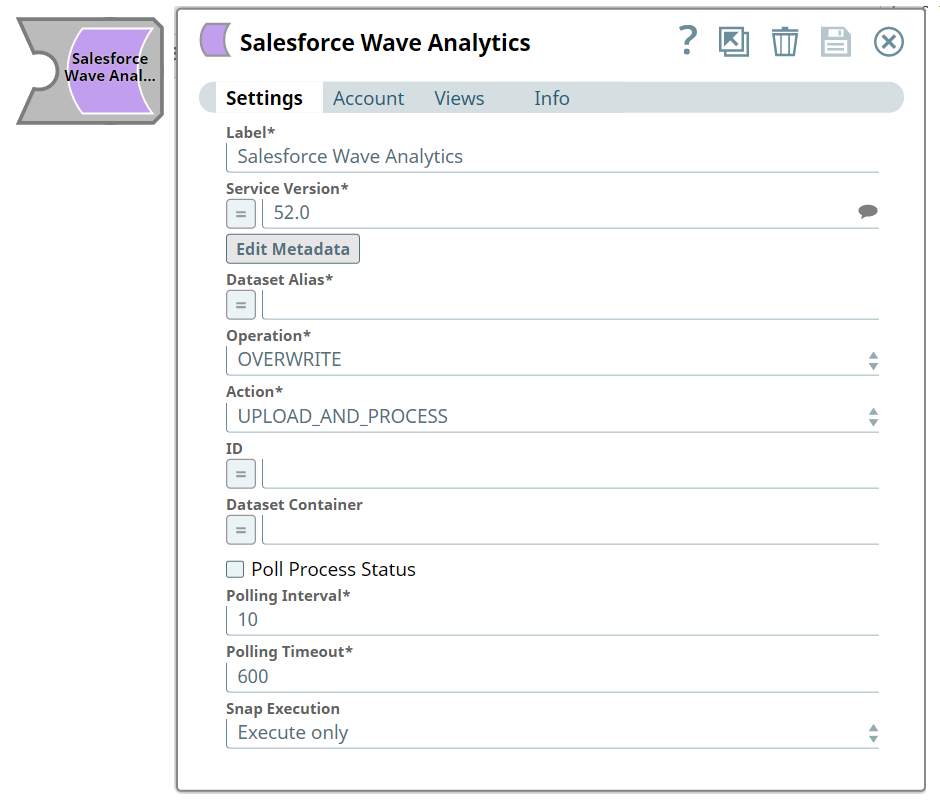
Task: Click into the Label input field
Action: (552, 156)
